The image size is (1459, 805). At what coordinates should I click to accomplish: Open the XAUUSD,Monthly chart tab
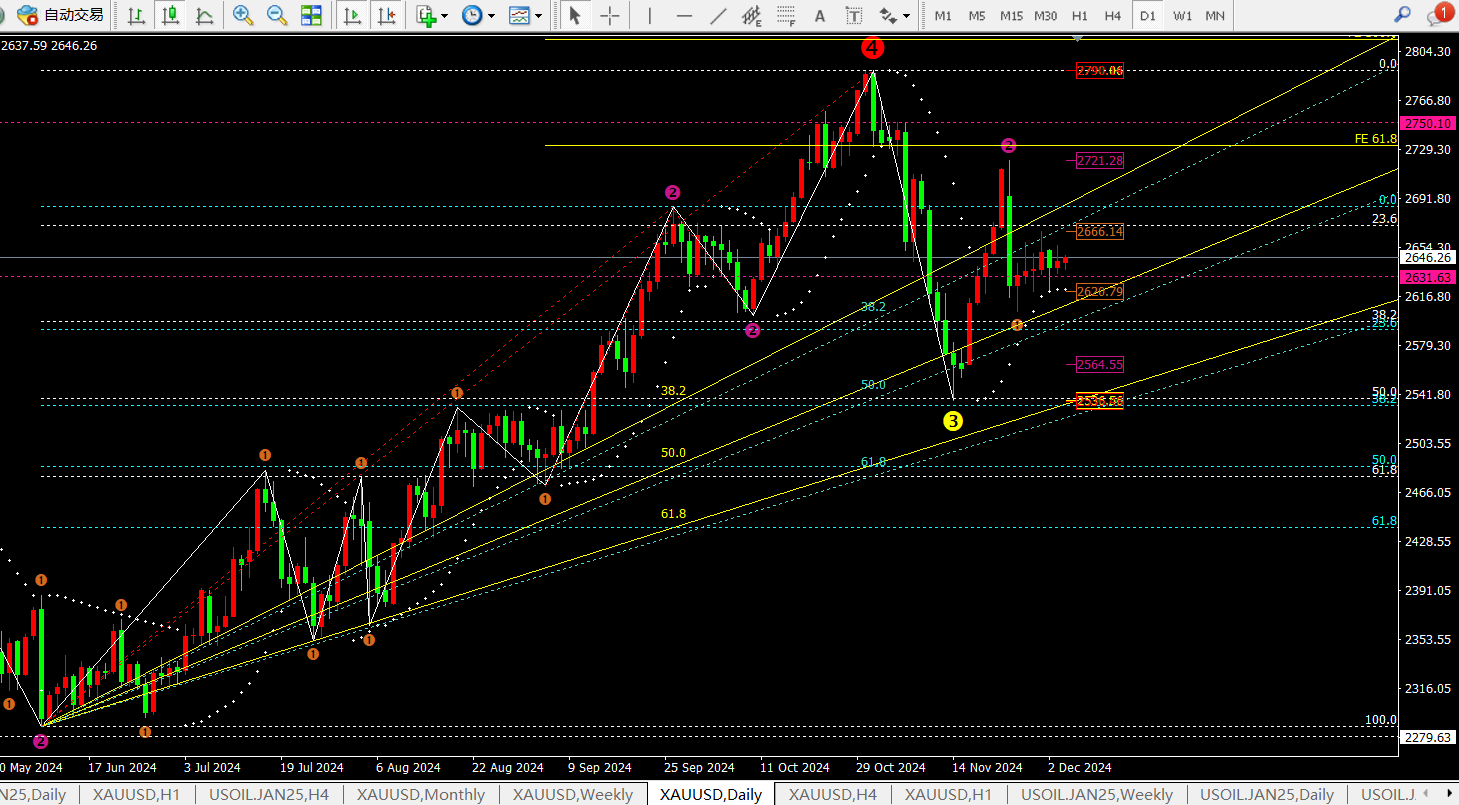[x=421, y=794]
